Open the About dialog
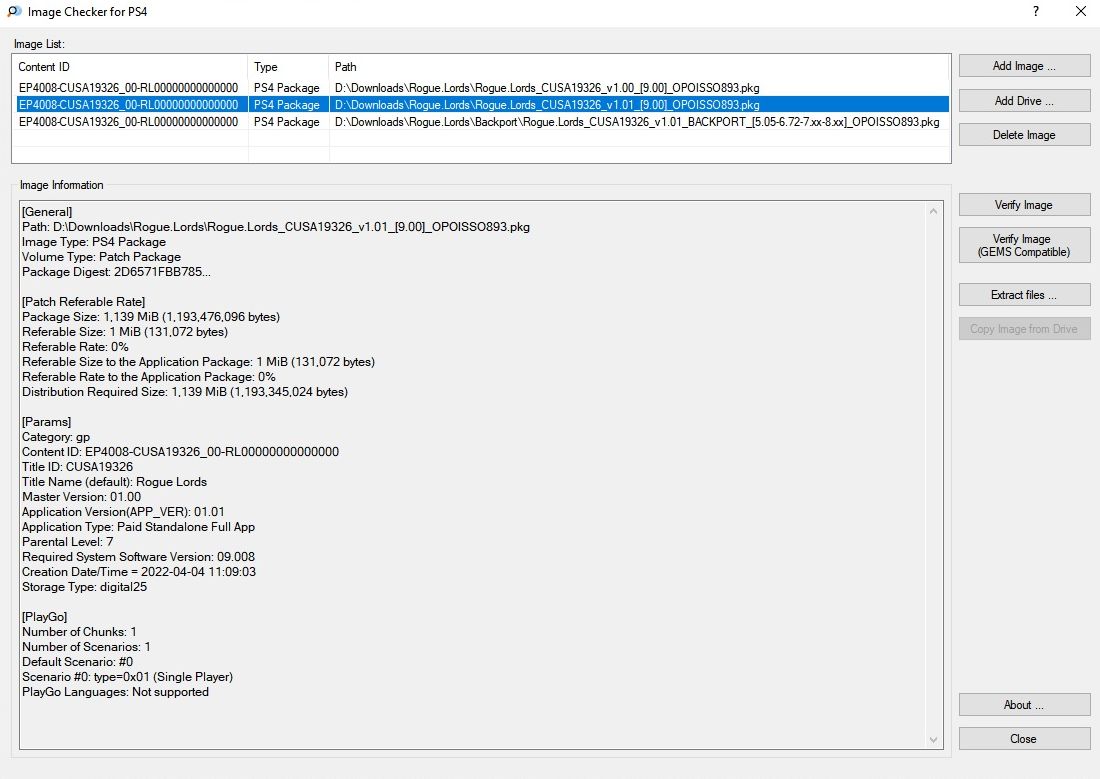1100x779 pixels. 1024,705
